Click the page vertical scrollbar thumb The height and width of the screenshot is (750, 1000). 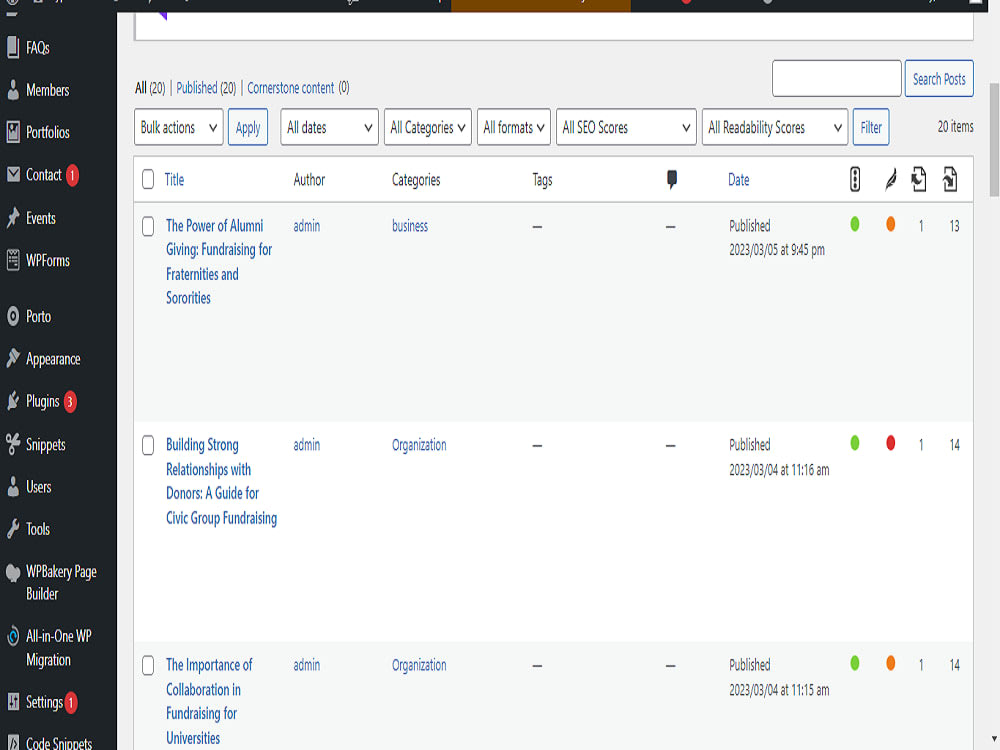pos(994,139)
